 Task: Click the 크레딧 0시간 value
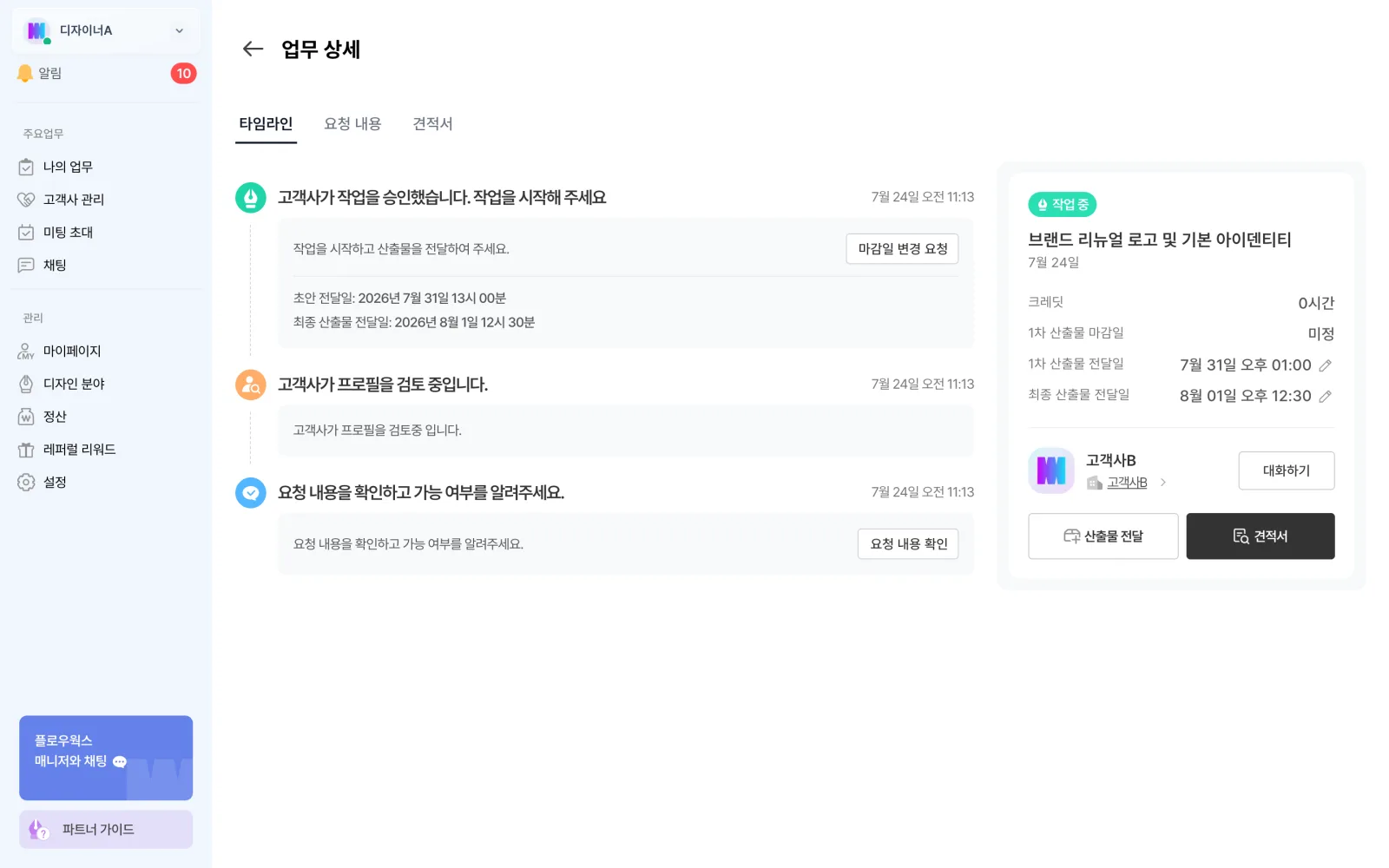pyautogui.click(x=1316, y=303)
